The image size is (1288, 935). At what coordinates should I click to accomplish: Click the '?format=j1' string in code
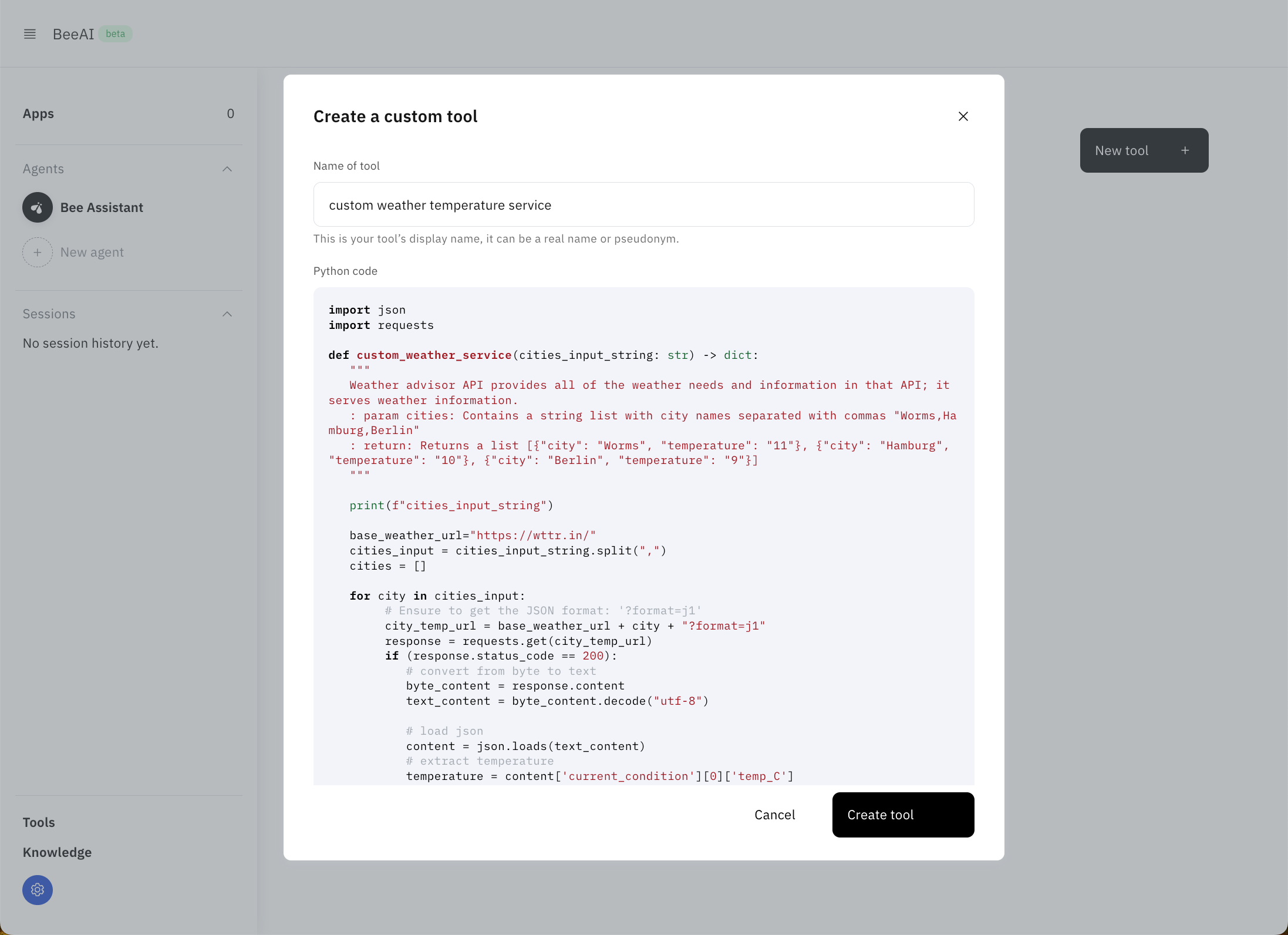[723, 625]
